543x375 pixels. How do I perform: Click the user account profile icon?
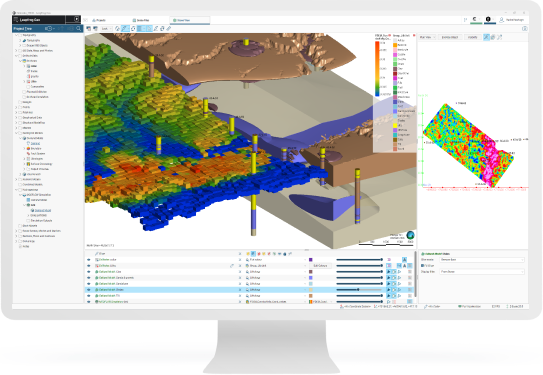pos(501,20)
